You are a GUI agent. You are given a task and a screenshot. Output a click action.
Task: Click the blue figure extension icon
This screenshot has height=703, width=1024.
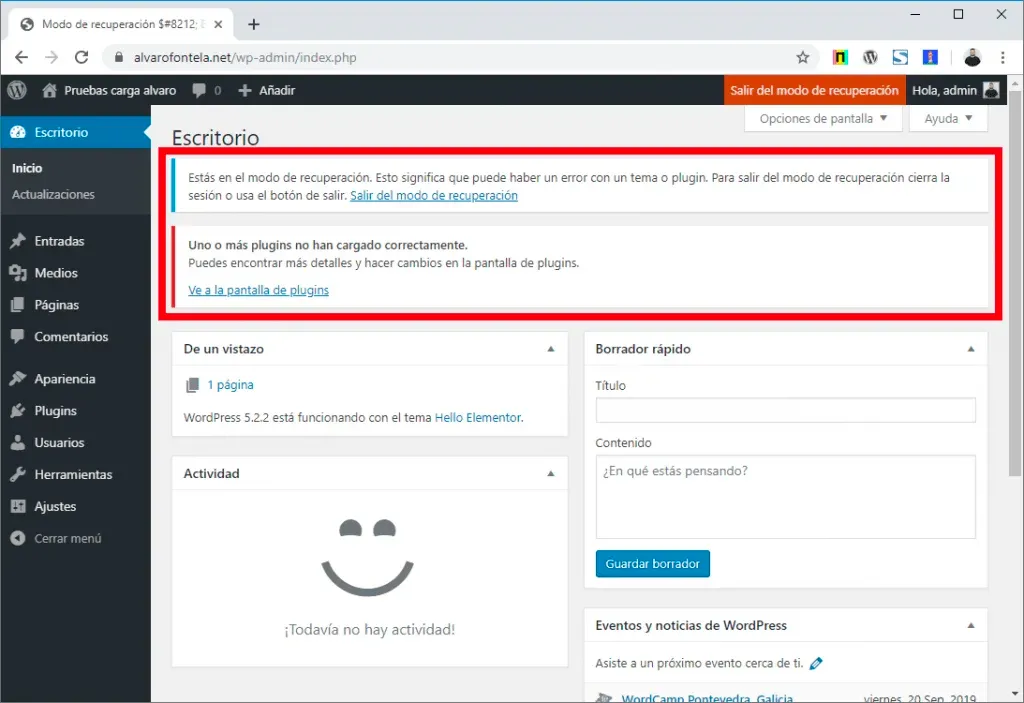(930, 57)
